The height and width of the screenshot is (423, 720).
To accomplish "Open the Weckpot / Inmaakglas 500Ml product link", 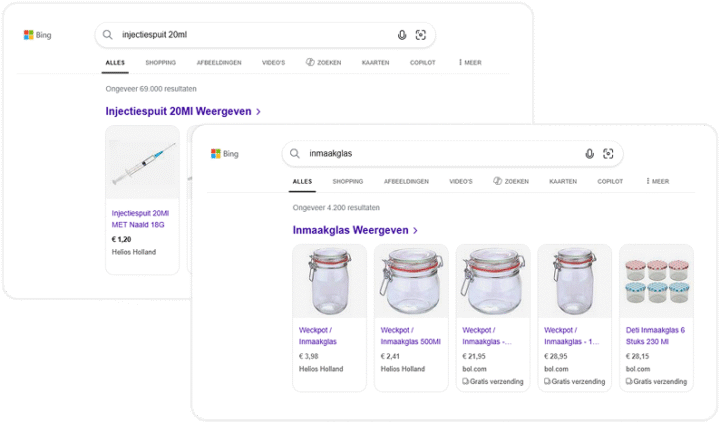I will pyautogui.click(x=410, y=336).
